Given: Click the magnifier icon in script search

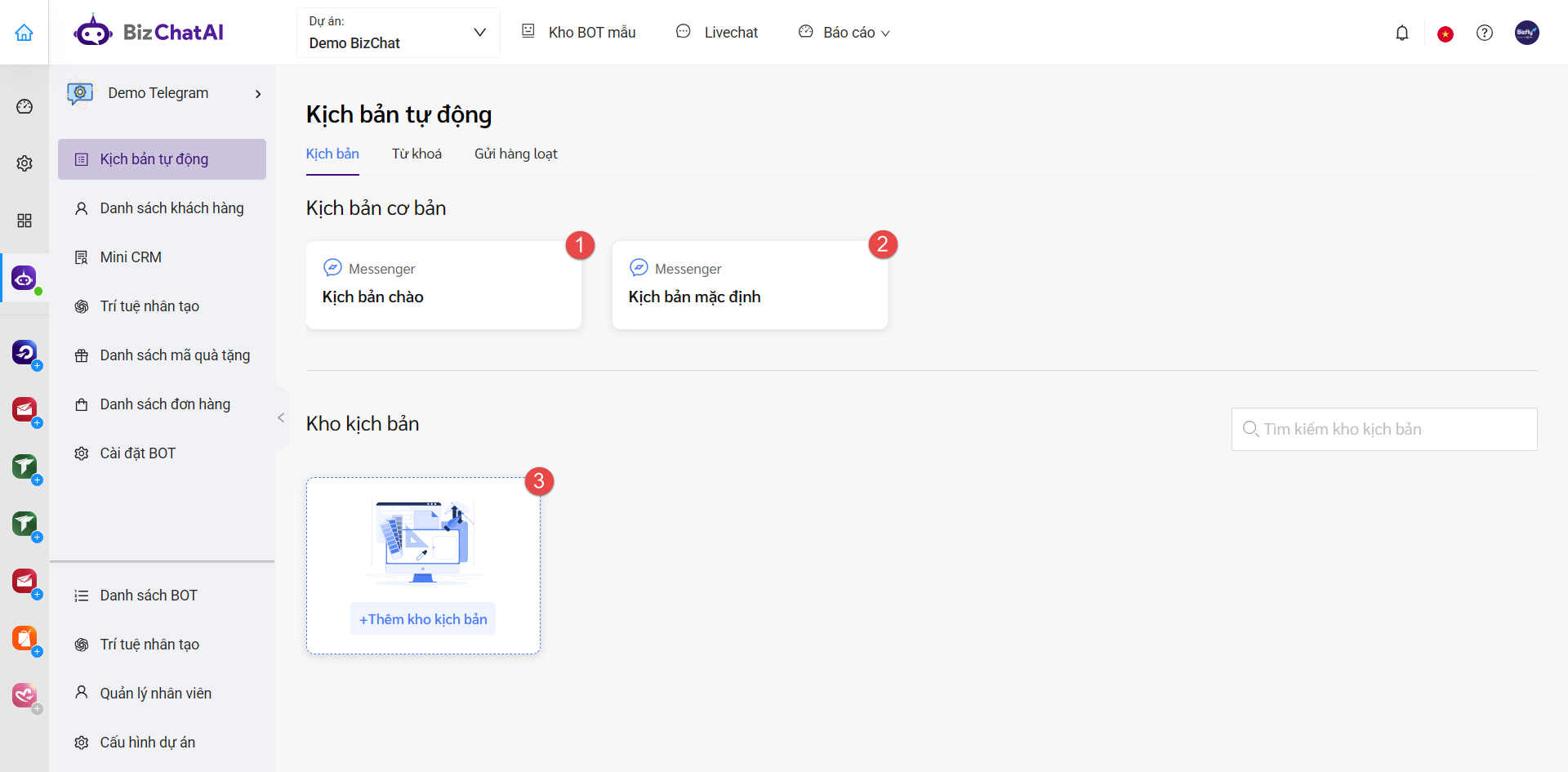Looking at the screenshot, I should coord(1250,429).
